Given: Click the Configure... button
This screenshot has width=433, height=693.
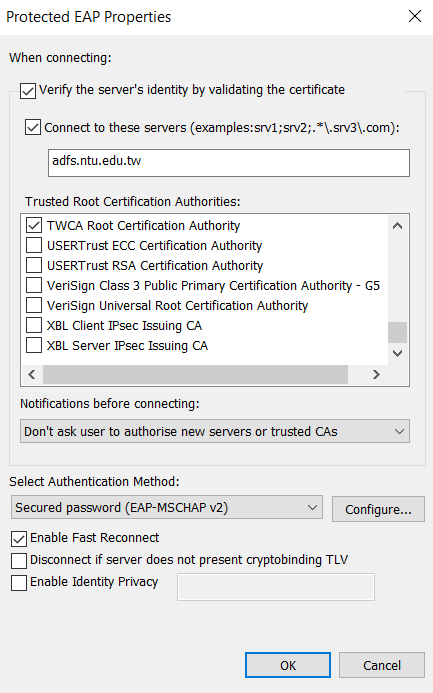Looking at the screenshot, I should 378,509.
